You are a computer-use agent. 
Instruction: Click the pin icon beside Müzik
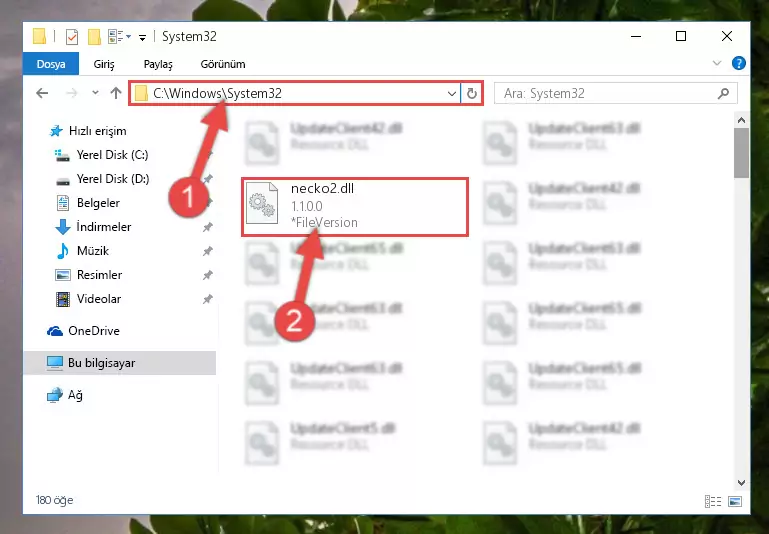[207, 251]
